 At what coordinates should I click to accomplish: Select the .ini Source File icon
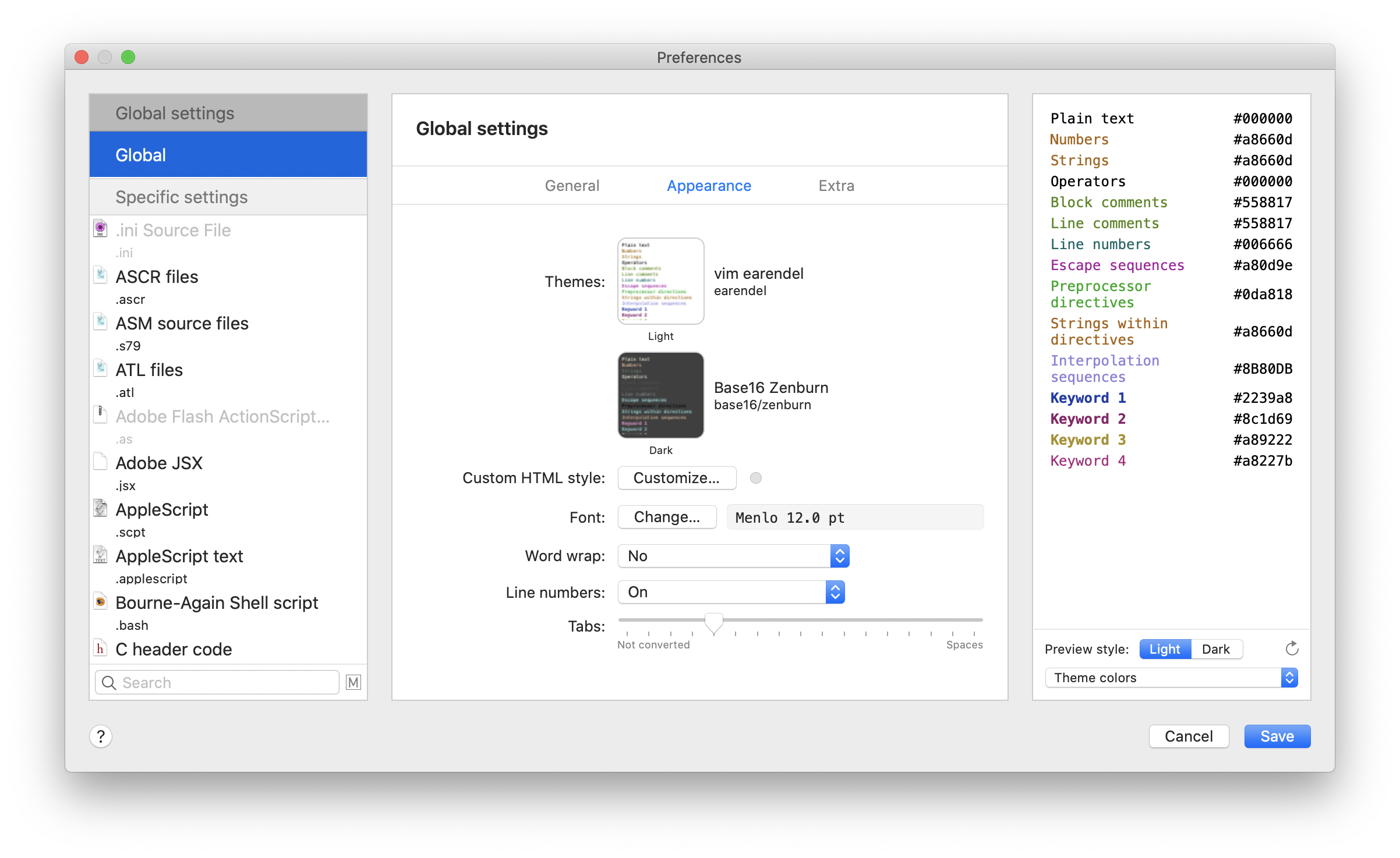(101, 229)
